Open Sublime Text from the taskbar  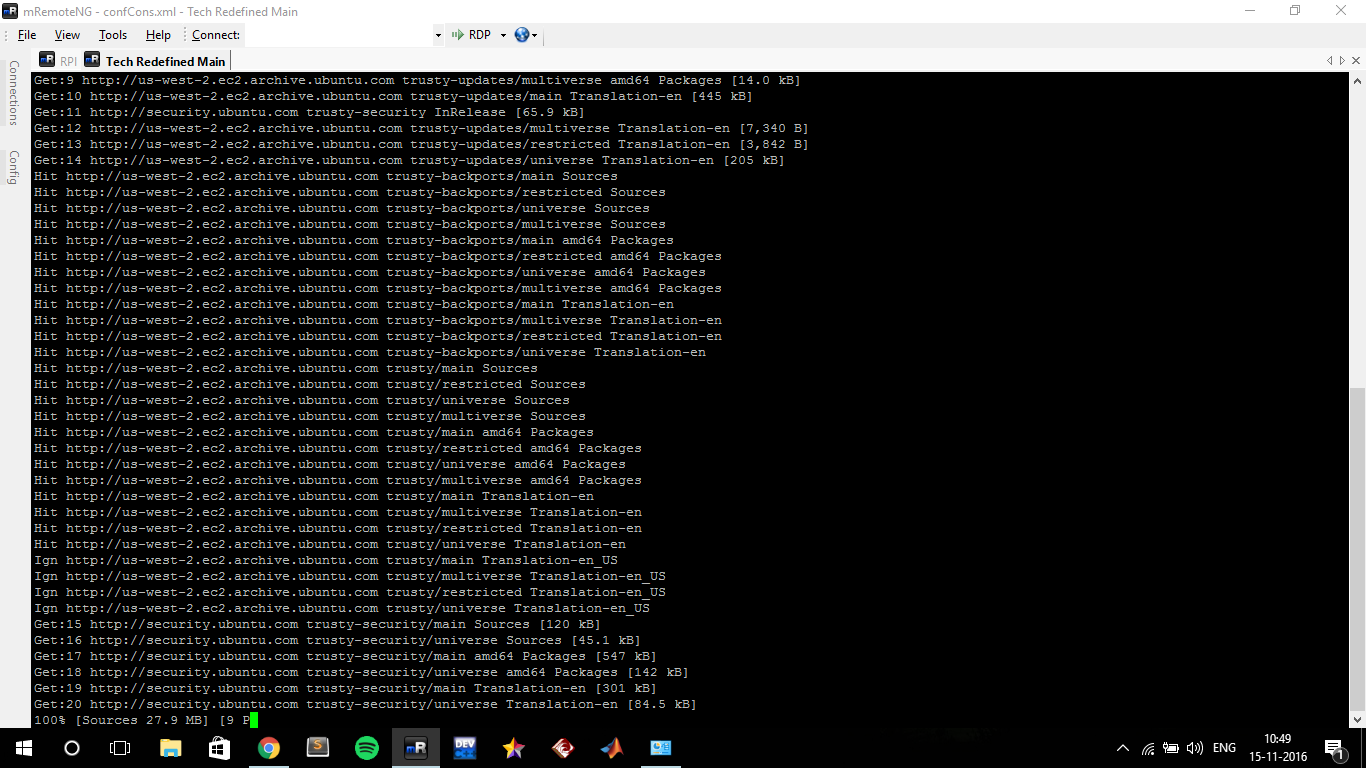coord(318,748)
